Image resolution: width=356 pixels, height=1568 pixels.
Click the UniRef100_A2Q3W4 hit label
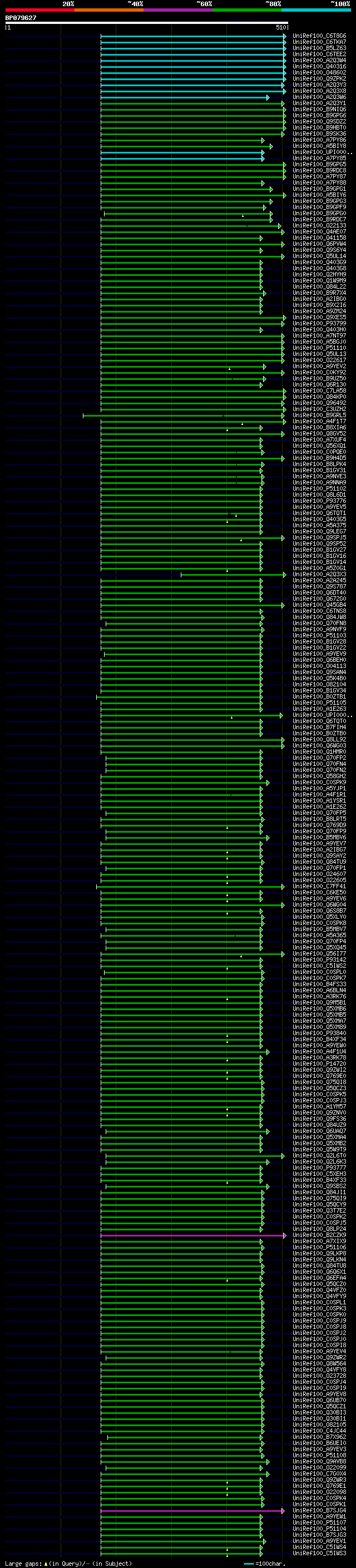(x=319, y=60)
